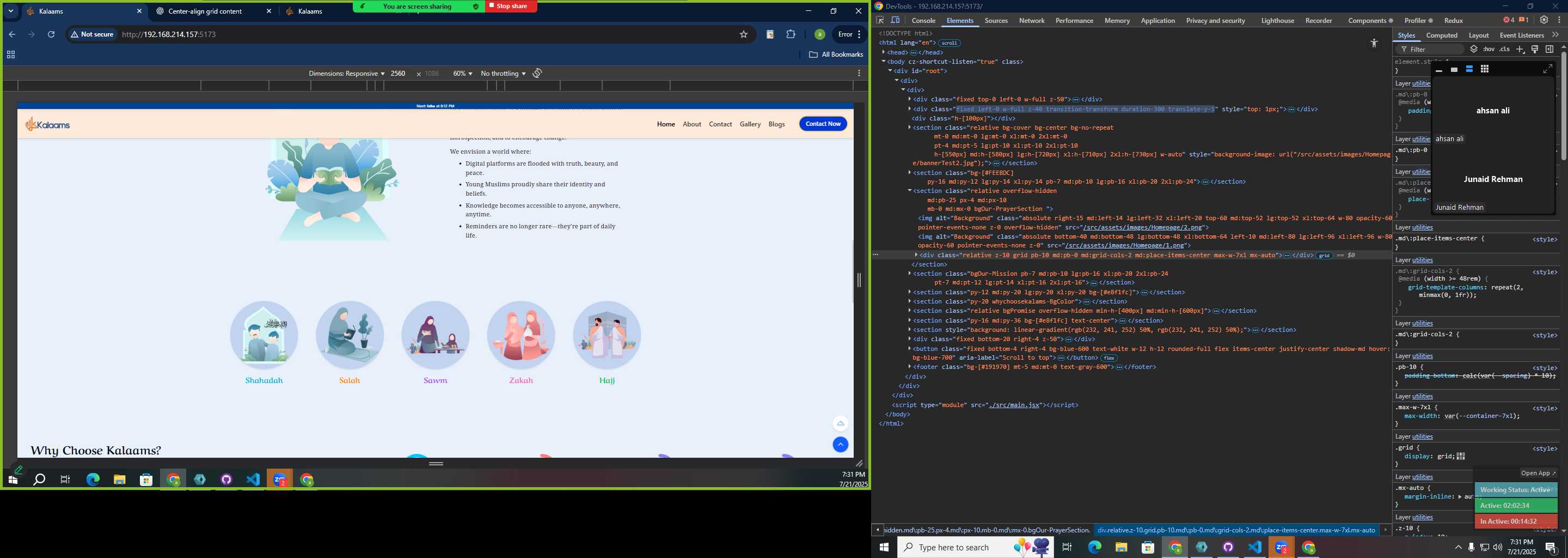Toggle :hov element state panel
This screenshot has height=558, width=1568.
coord(1489,50)
